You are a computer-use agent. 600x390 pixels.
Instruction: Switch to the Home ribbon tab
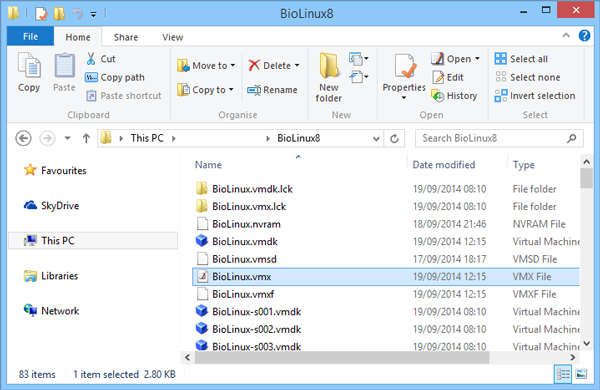click(x=78, y=37)
